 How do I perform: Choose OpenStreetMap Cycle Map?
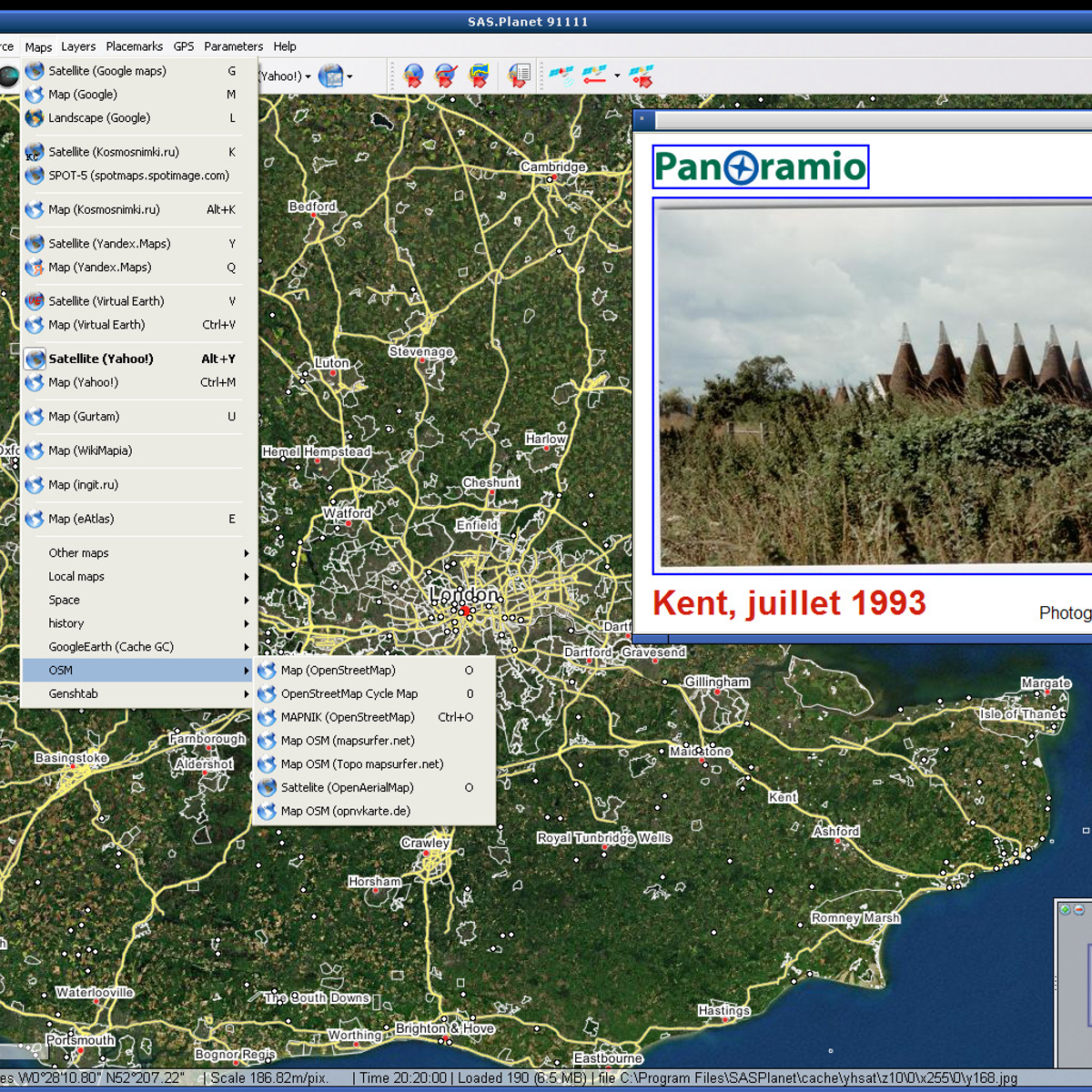click(374, 694)
